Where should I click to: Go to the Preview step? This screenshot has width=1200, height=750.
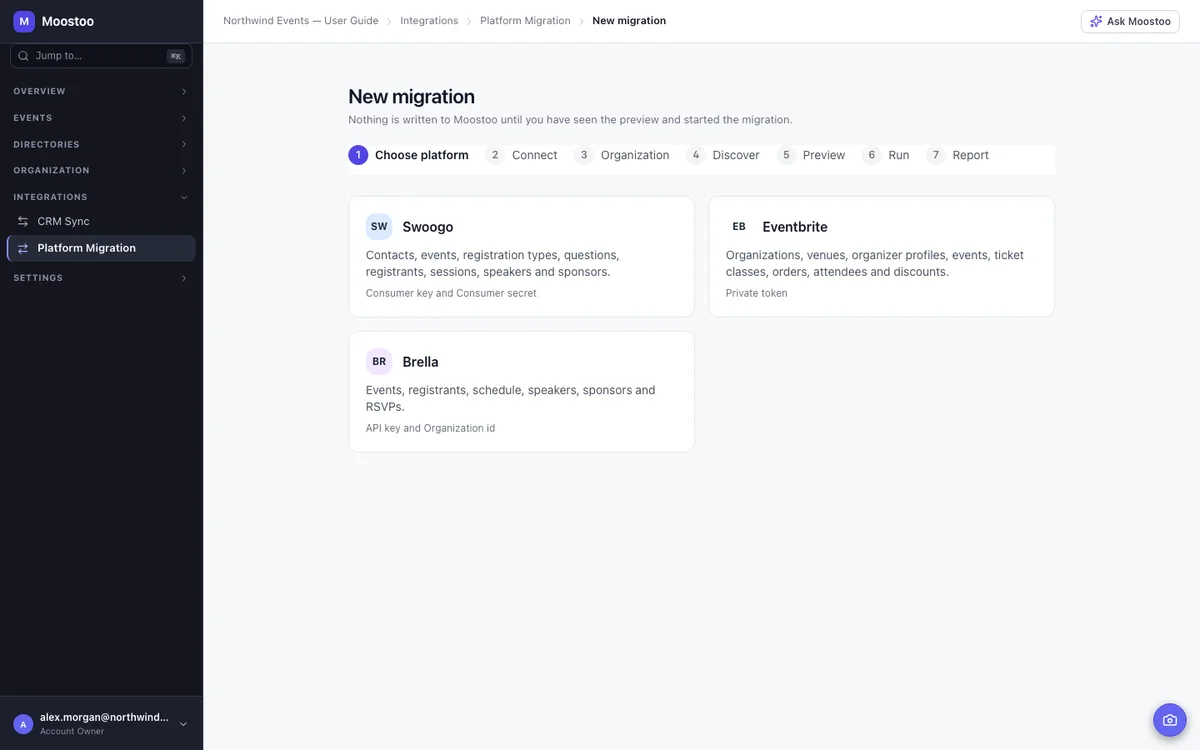pos(812,155)
